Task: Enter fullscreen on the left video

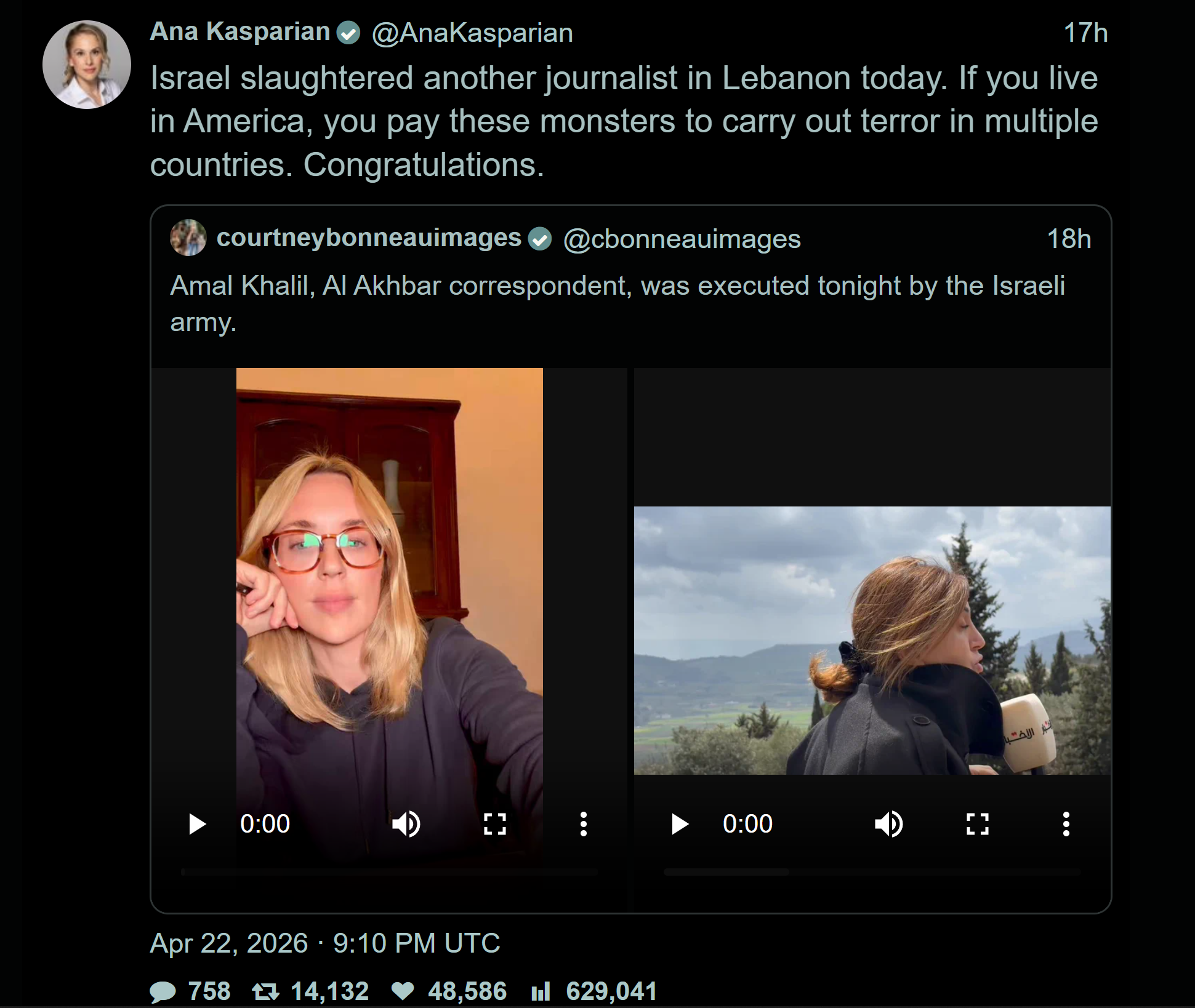Action: click(495, 824)
